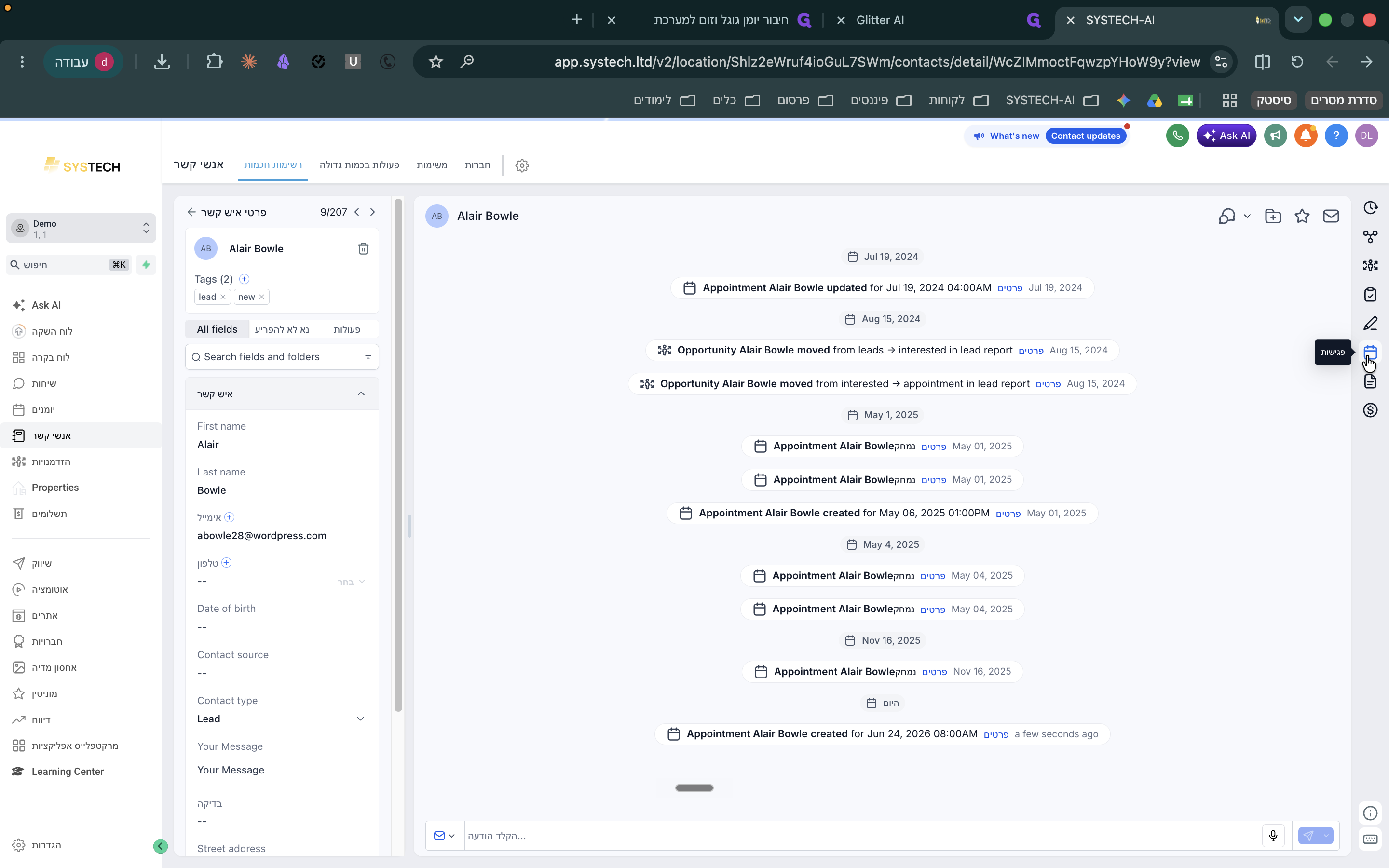Image resolution: width=1389 pixels, height=868 pixels.
Task: Open Demo location switcher
Action: point(81,229)
